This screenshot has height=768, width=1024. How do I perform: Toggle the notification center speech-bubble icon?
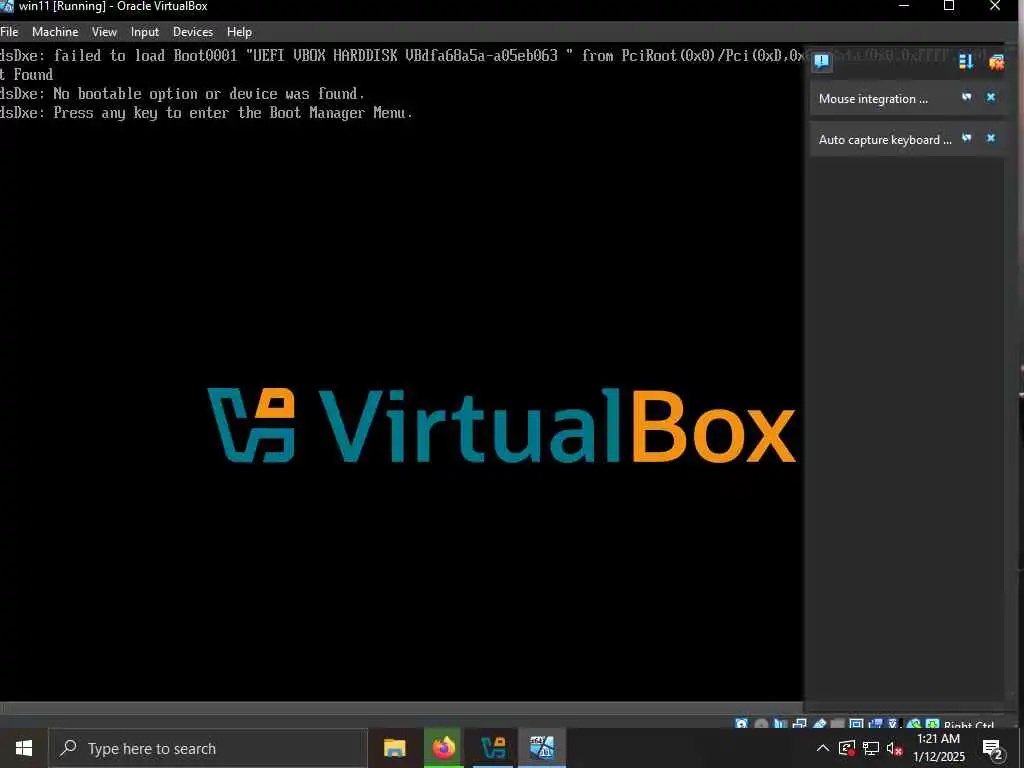tap(822, 62)
